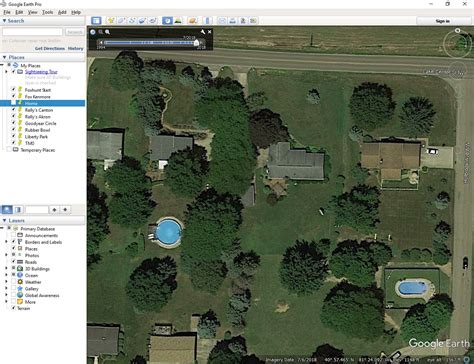Open the Add menu

[x=62, y=12]
